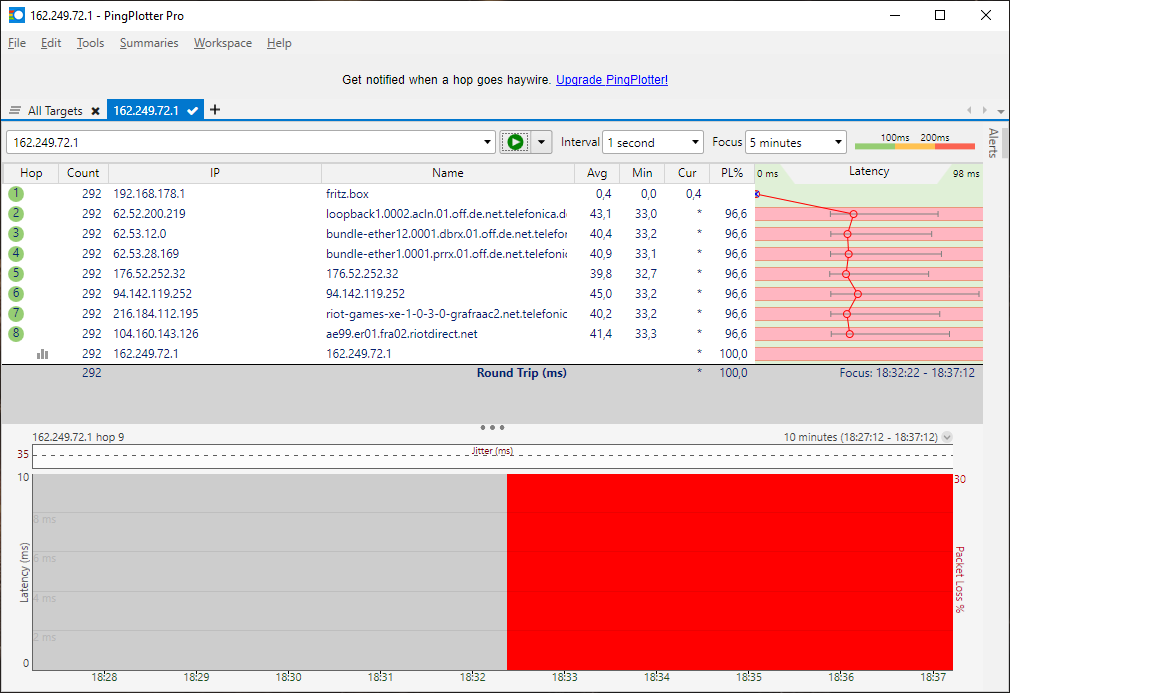Viewport: 1152px width, 693px height.
Task: Click the Latency graph column header
Action: 868,171
